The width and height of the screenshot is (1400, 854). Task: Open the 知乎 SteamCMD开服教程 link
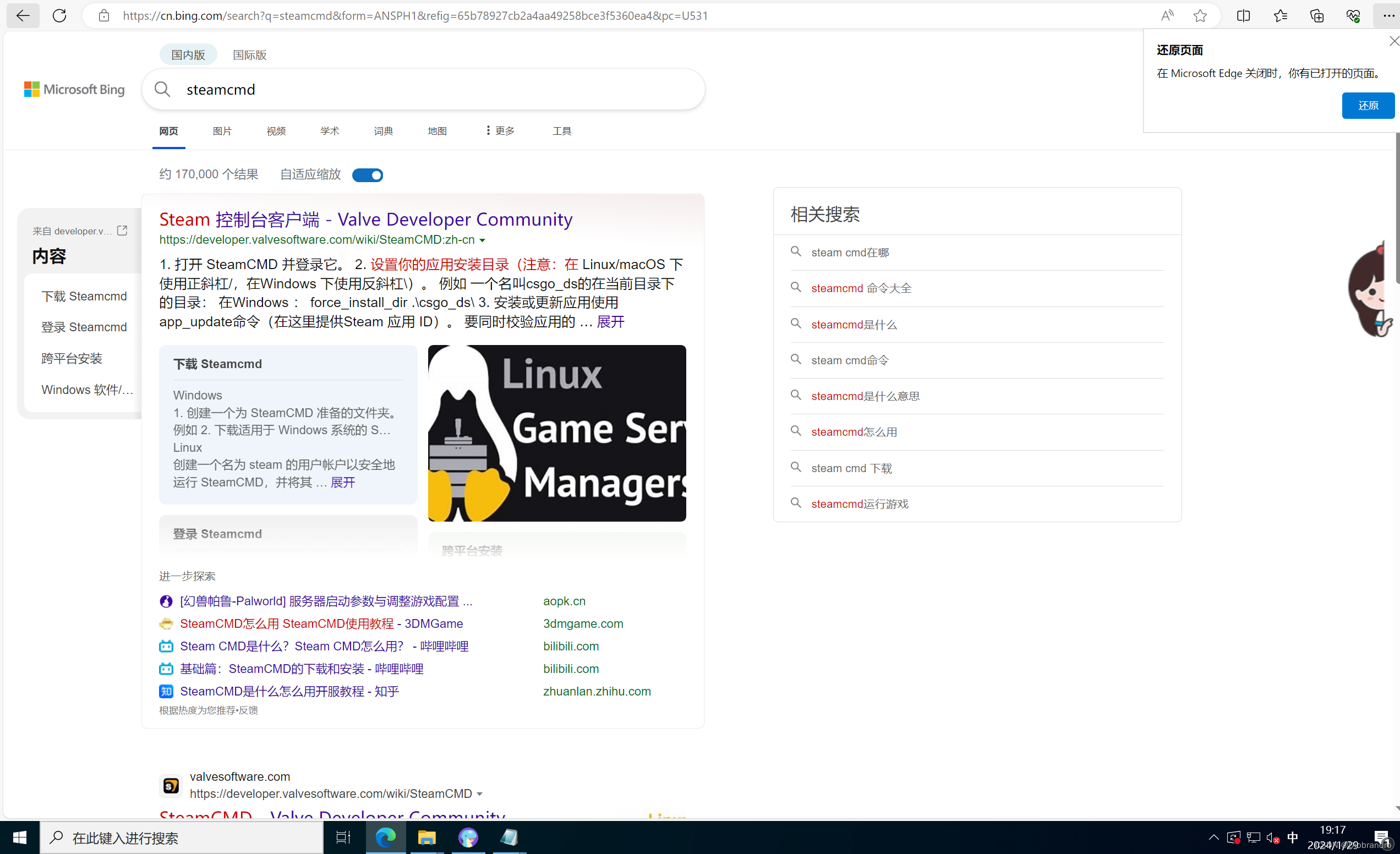click(289, 691)
